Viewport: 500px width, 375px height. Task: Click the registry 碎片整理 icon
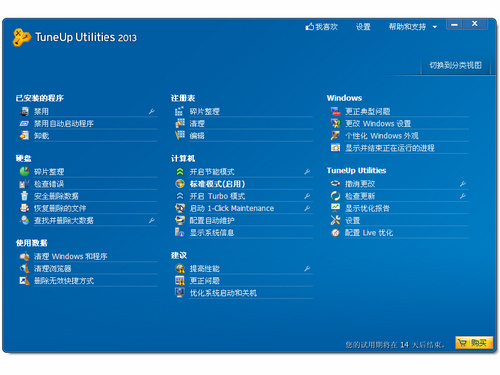point(179,111)
